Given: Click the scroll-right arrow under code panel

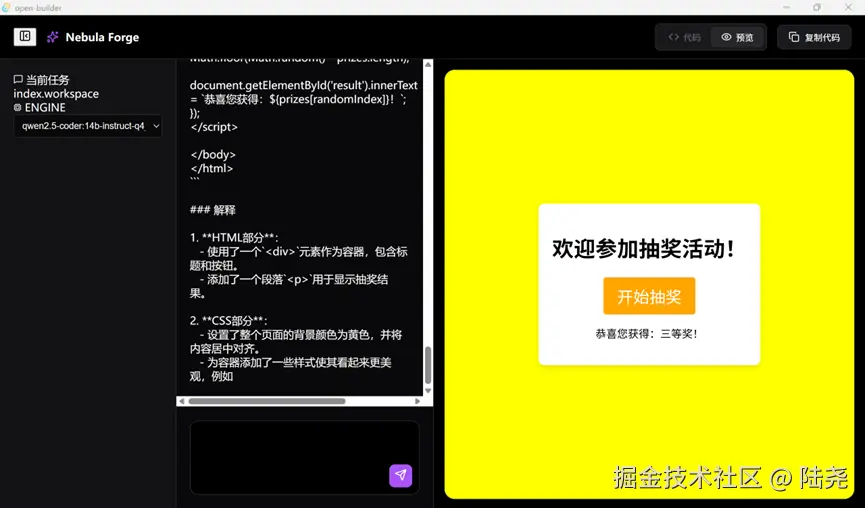Looking at the screenshot, I should point(418,401).
